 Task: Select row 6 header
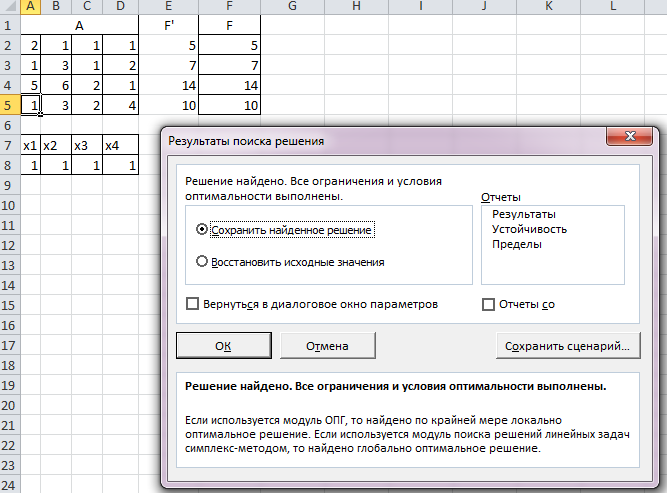10,125
